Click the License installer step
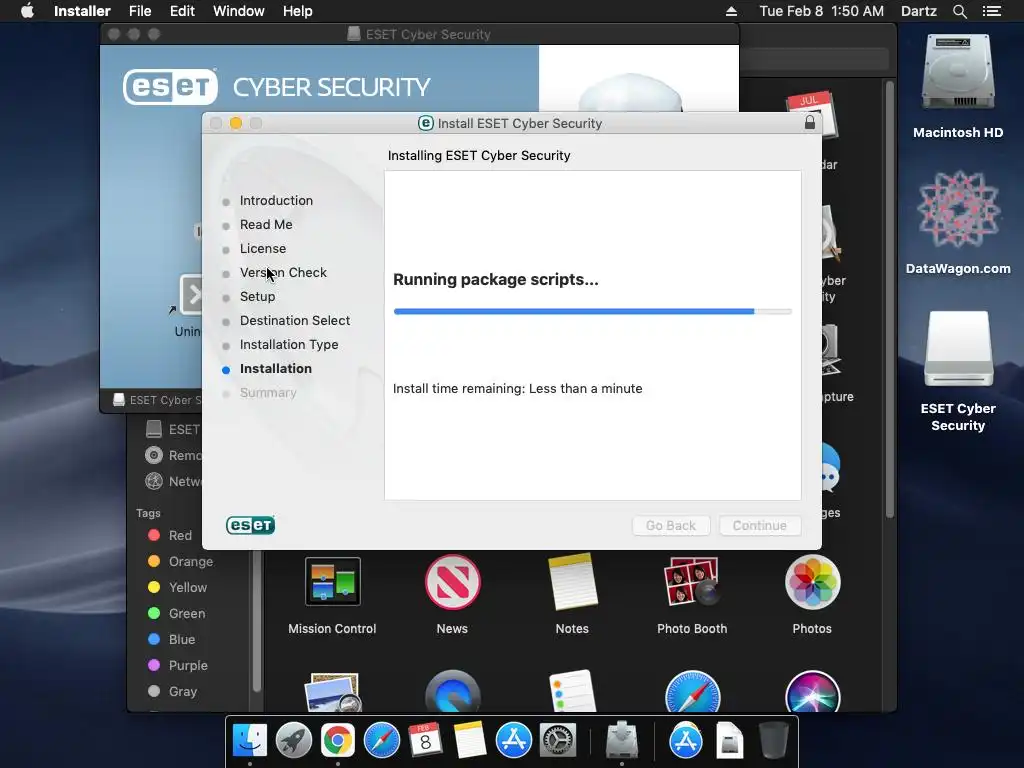This screenshot has height=768, width=1024. point(263,249)
